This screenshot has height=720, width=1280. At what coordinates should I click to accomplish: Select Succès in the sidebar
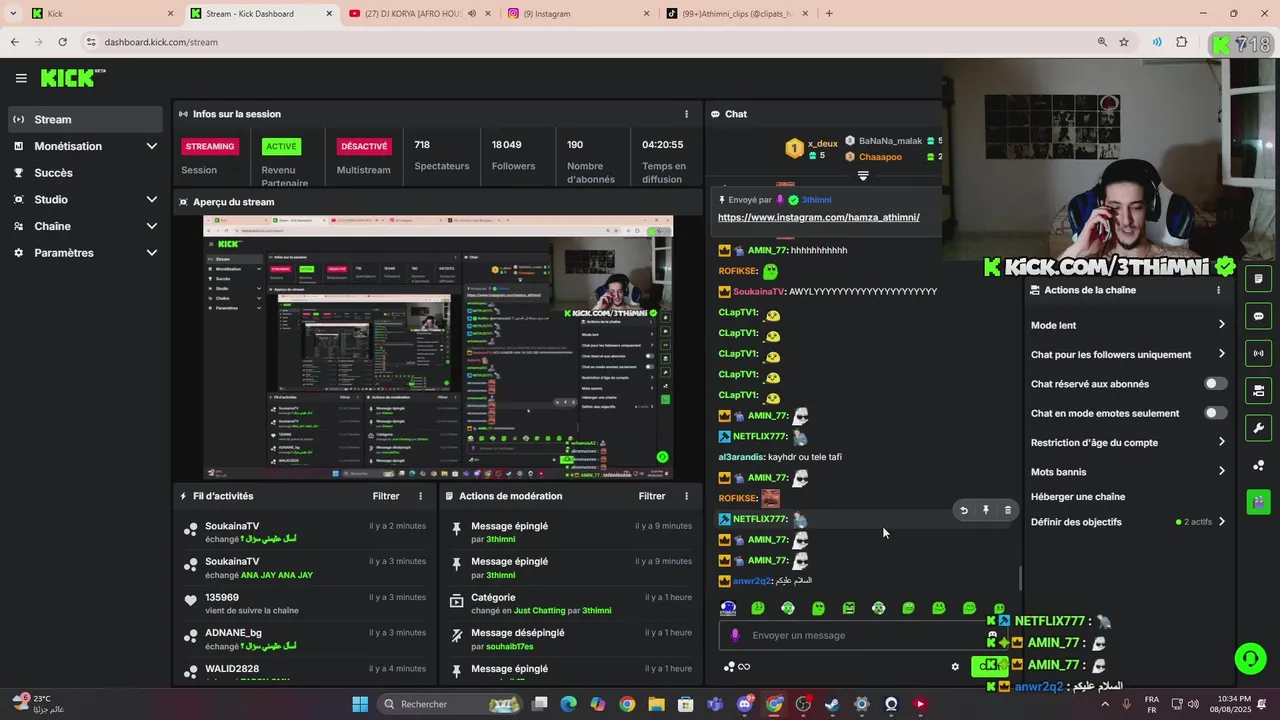pyautogui.click(x=85, y=173)
